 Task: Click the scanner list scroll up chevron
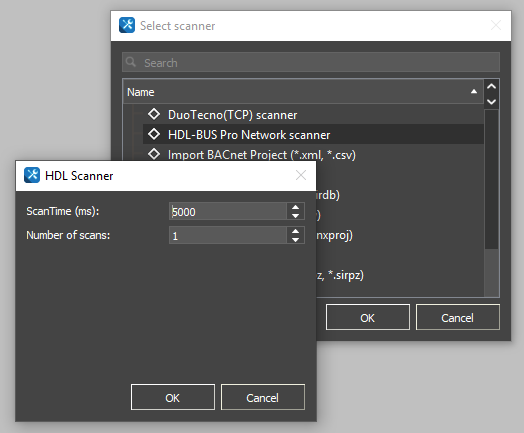491,87
